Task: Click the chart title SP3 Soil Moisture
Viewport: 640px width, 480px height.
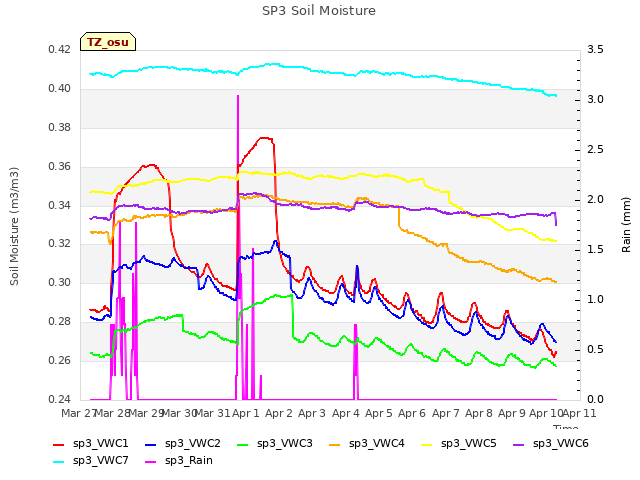Action: click(x=319, y=11)
